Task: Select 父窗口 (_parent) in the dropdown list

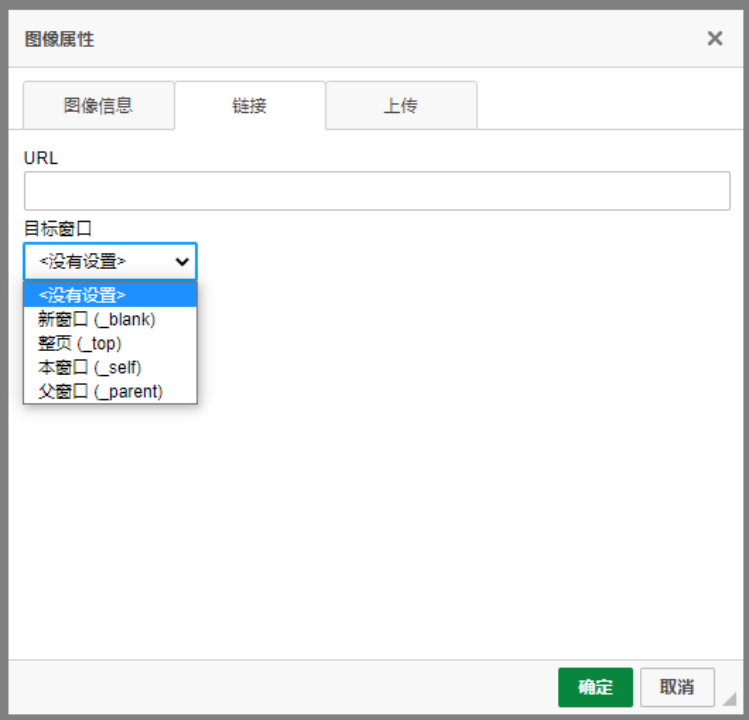Action: [x=100, y=391]
